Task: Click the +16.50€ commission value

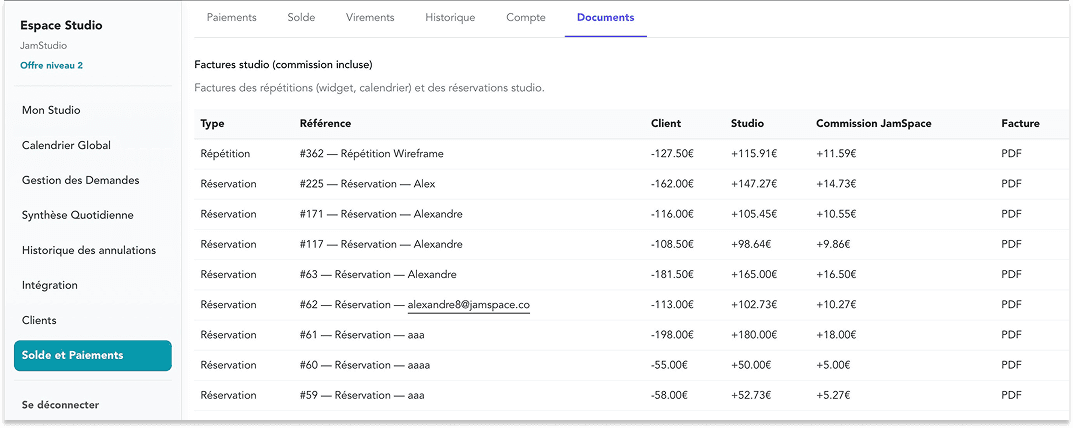Action: coord(836,275)
